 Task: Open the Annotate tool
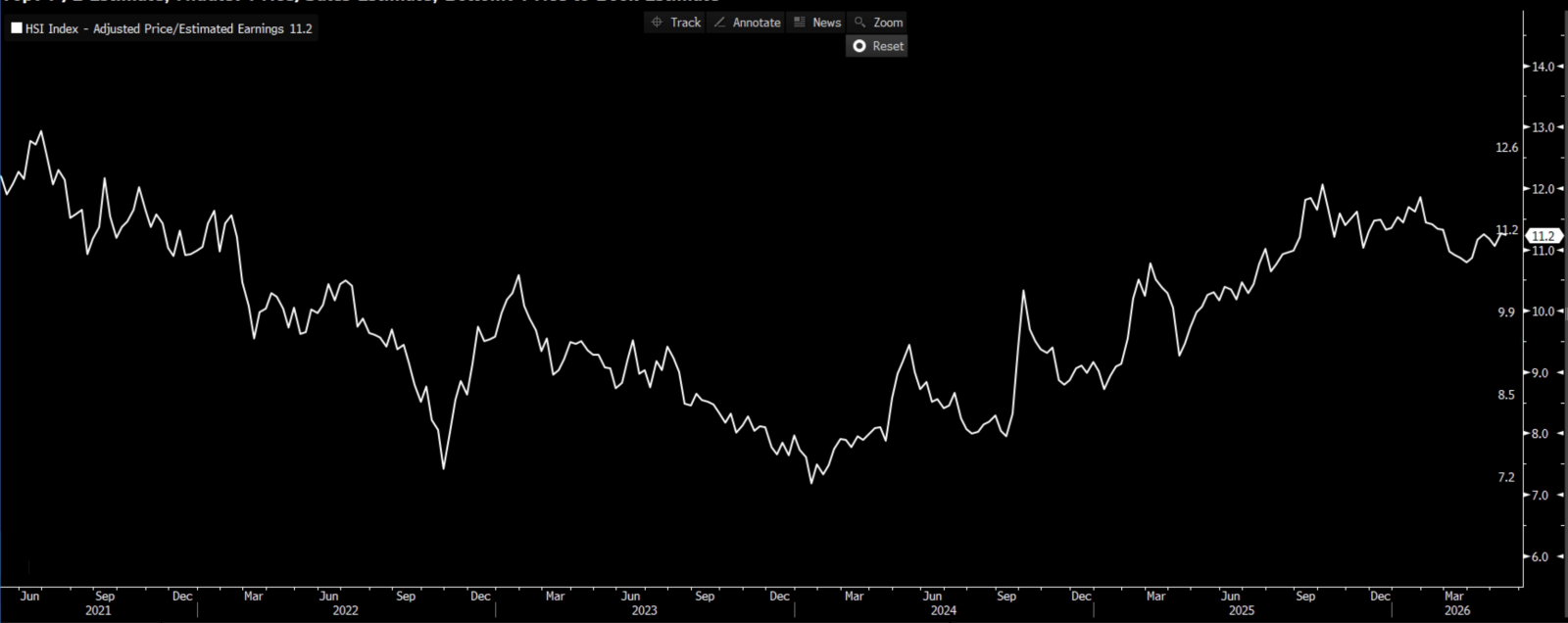[x=747, y=22]
